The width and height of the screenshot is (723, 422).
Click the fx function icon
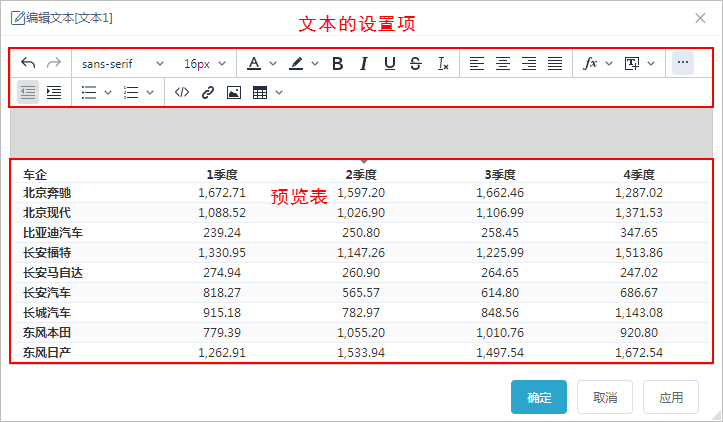tap(590, 63)
